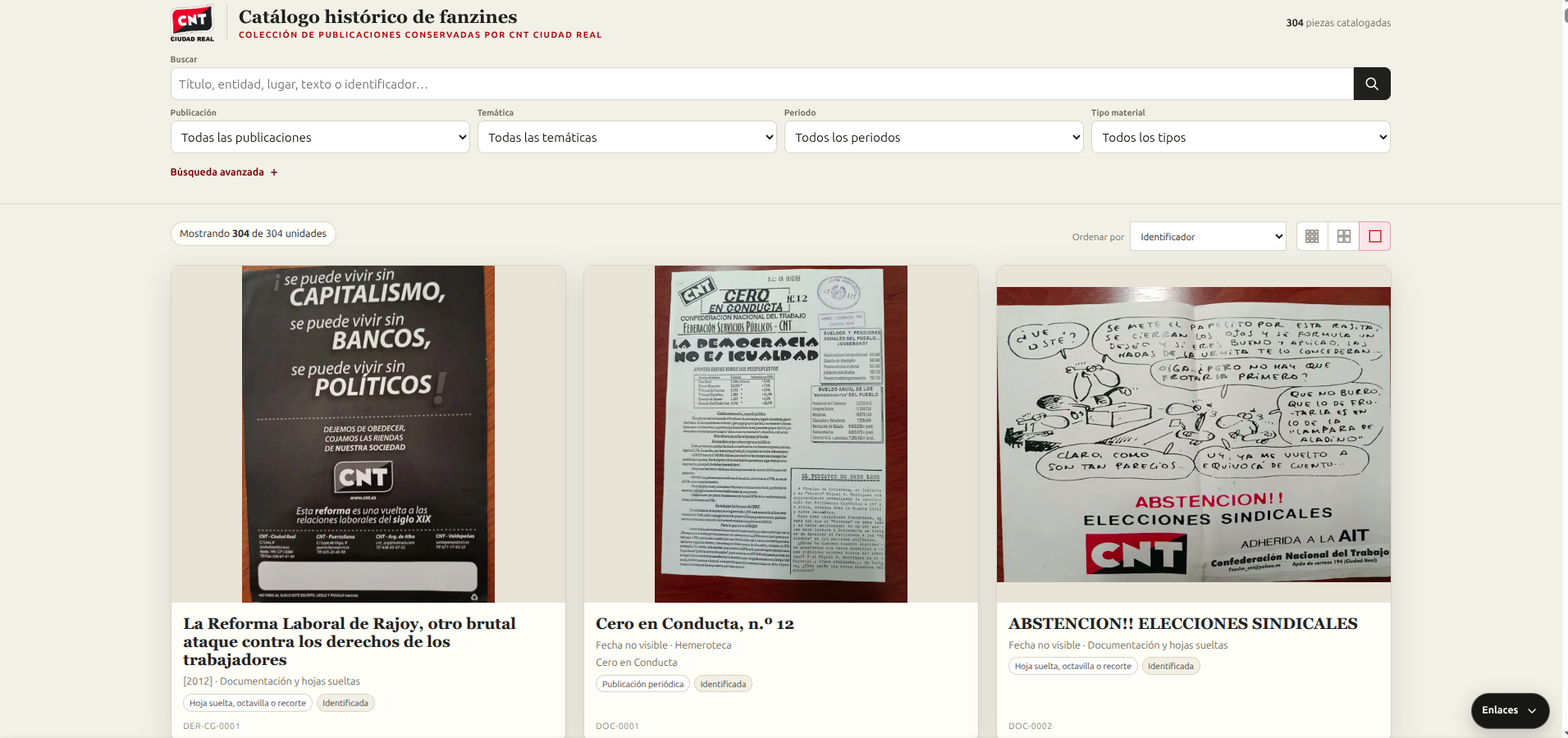Click the identifier text DOC-0001
The height and width of the screenshot is (738, 1568).
pyautogui.click(x=617, y=726)
